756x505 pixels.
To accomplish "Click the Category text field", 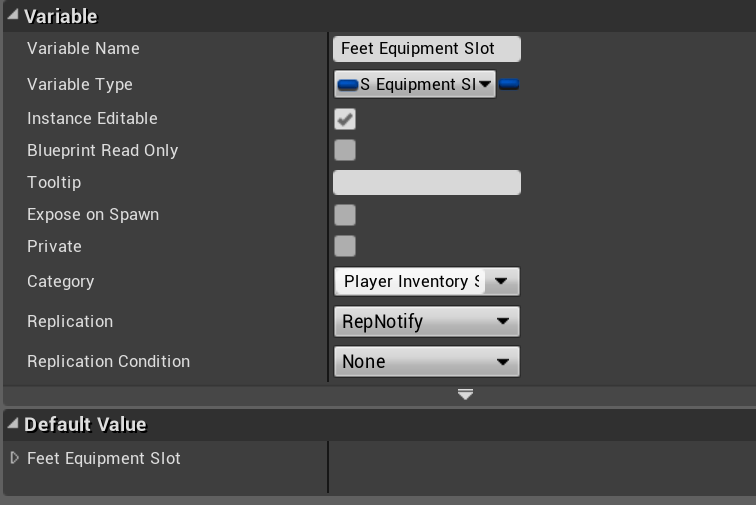I will [408, 282].
